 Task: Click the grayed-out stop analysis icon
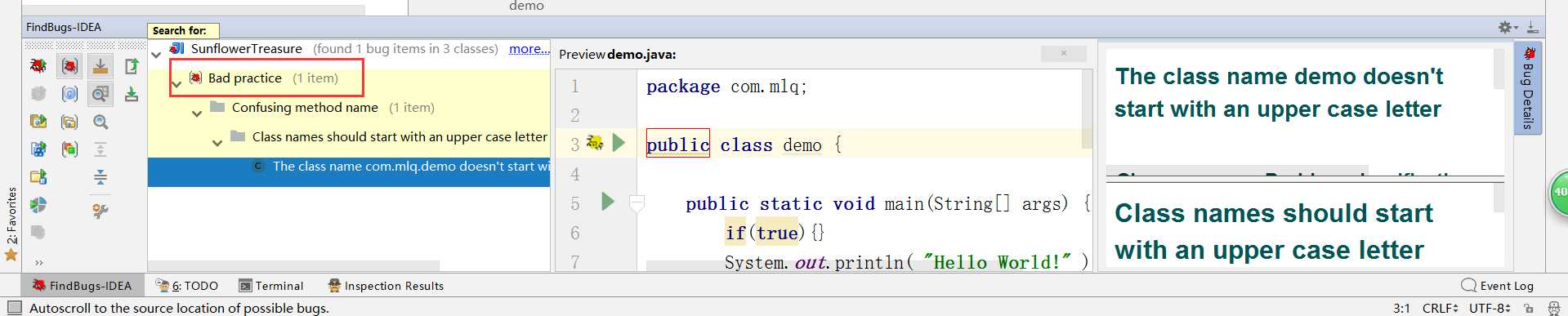point(38,93)
